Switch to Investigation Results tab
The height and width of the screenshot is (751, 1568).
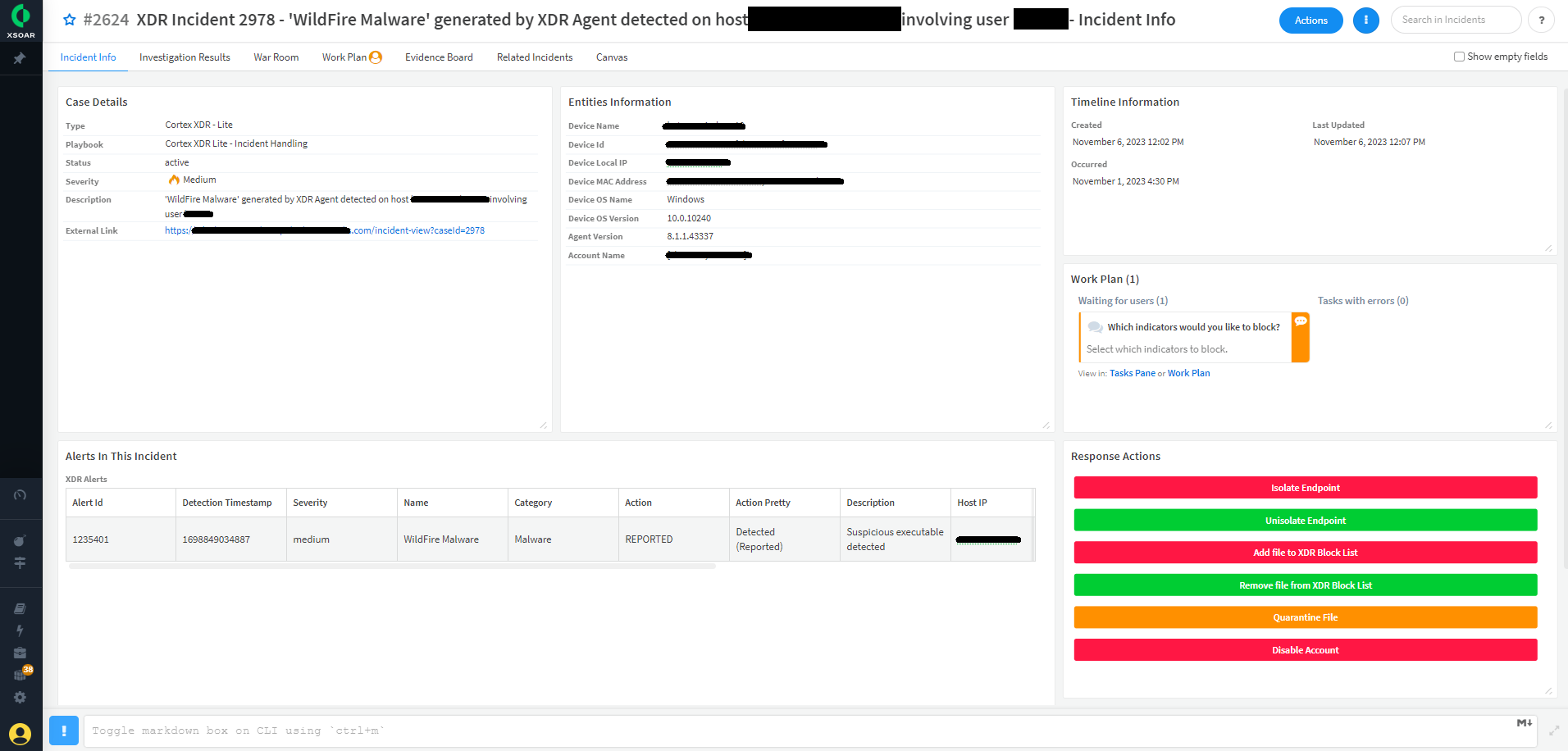185,57
